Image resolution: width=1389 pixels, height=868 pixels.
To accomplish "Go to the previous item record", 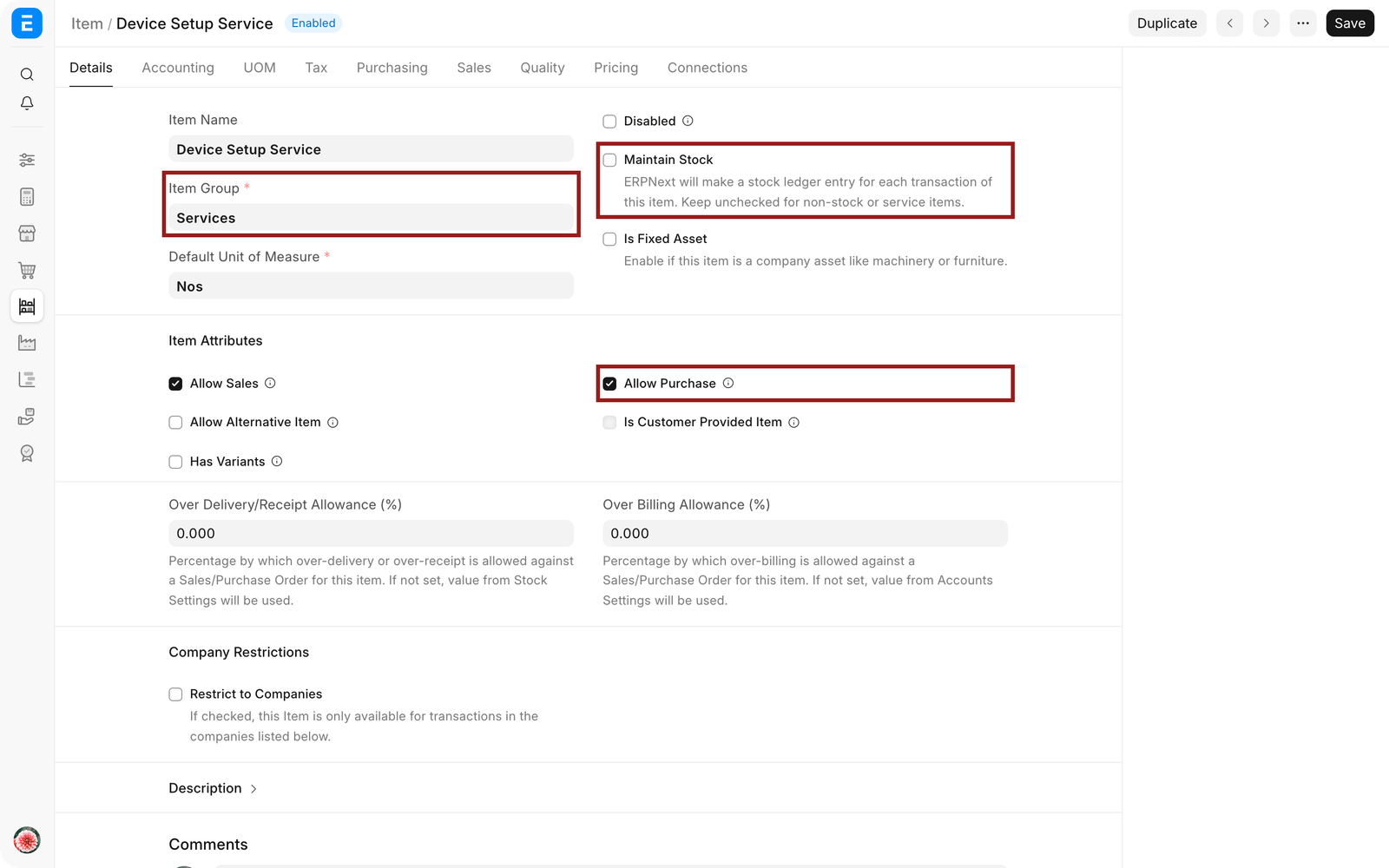I will pyautogui.click(x=1229, y=23).
